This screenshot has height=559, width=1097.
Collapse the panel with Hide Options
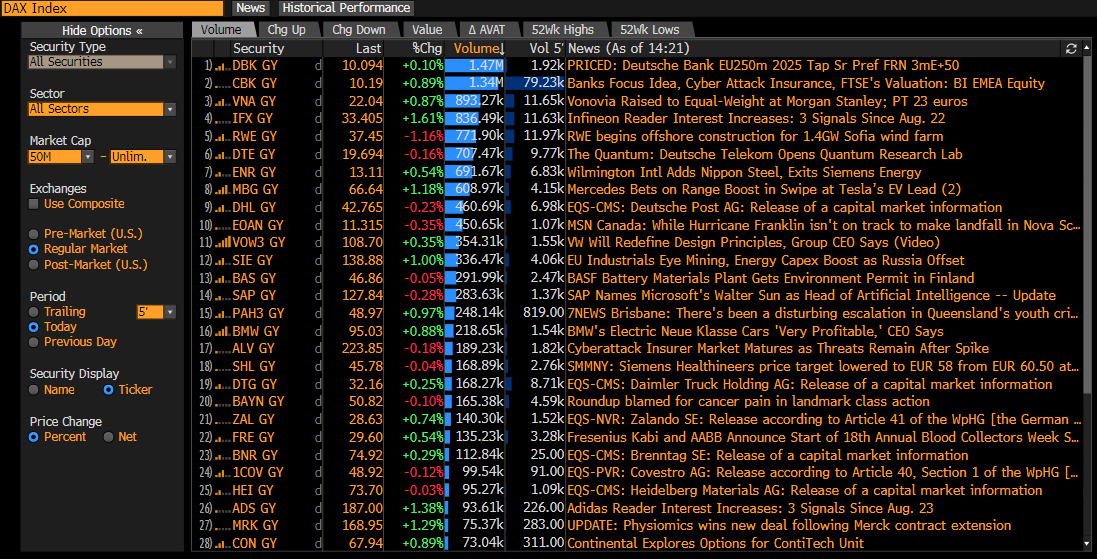click(x=102, y=31)
